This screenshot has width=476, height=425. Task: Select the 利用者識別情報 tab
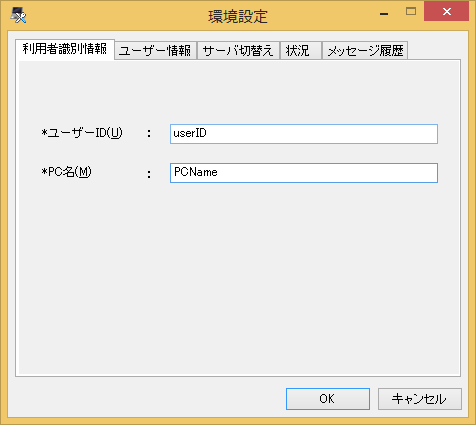(65, 49)
